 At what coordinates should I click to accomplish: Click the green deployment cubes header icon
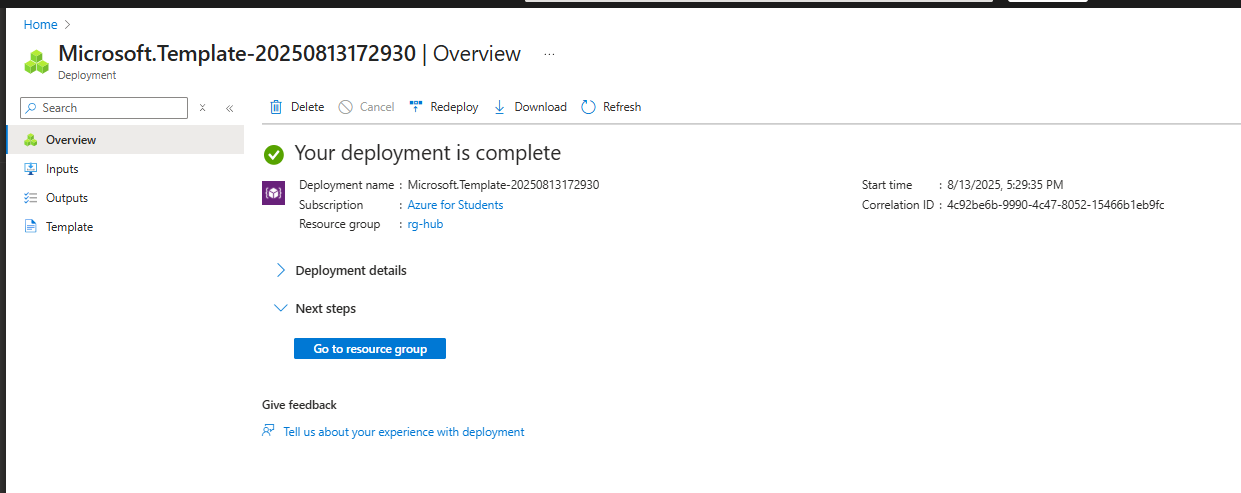coord(37,61)
